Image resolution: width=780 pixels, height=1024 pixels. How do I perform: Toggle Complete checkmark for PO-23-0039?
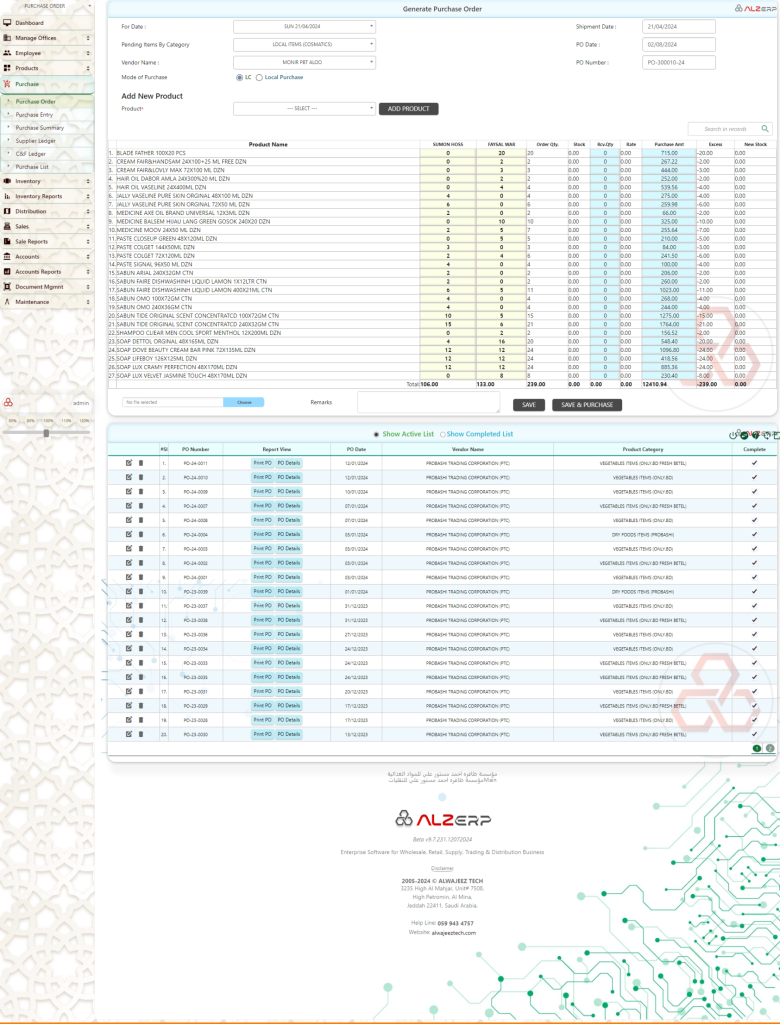pos(755,592)
